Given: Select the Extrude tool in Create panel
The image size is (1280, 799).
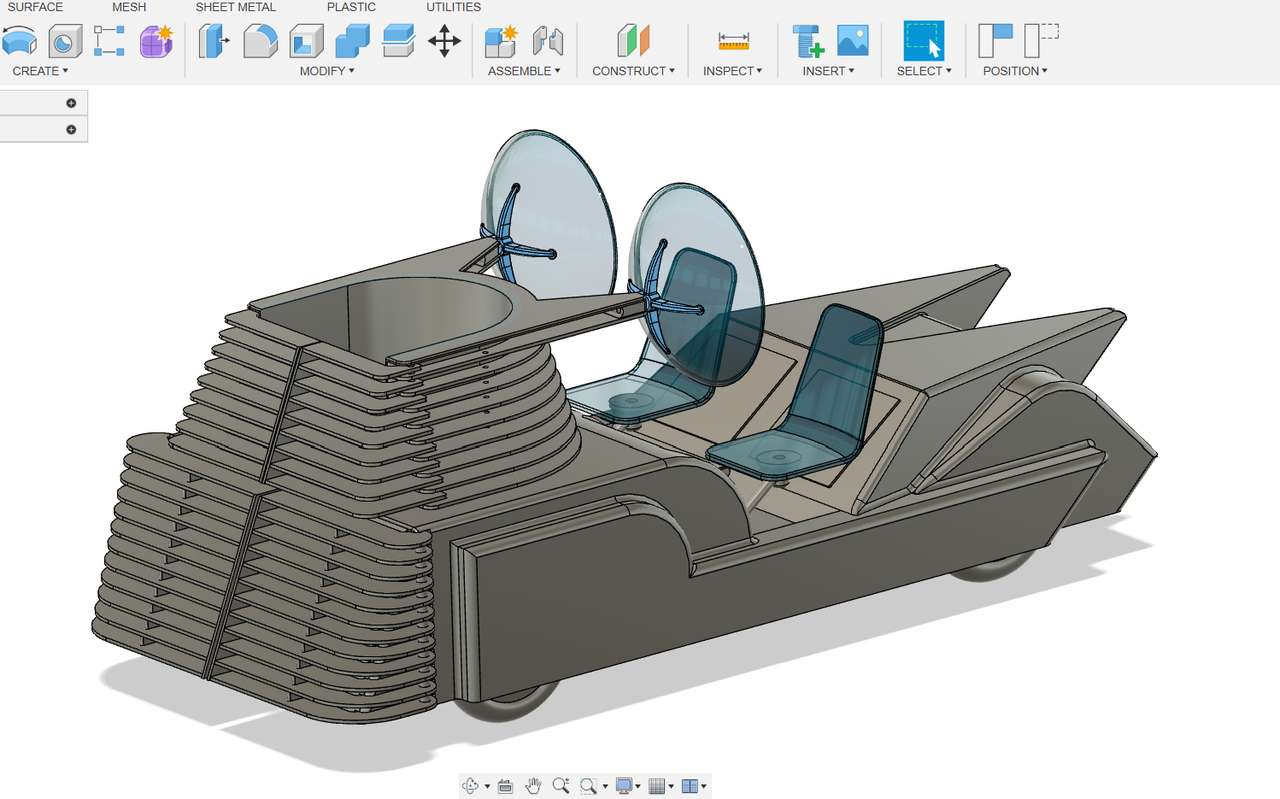Looking at the screenshot, I should 19,42.
